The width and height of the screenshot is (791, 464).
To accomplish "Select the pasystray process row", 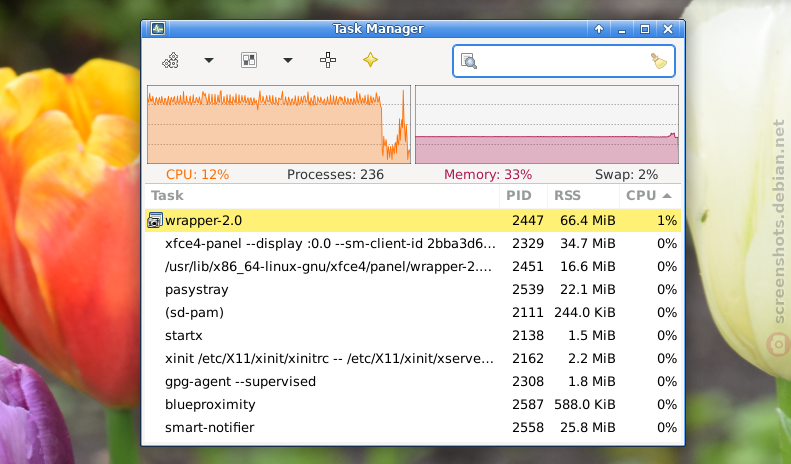I will 413,289.
